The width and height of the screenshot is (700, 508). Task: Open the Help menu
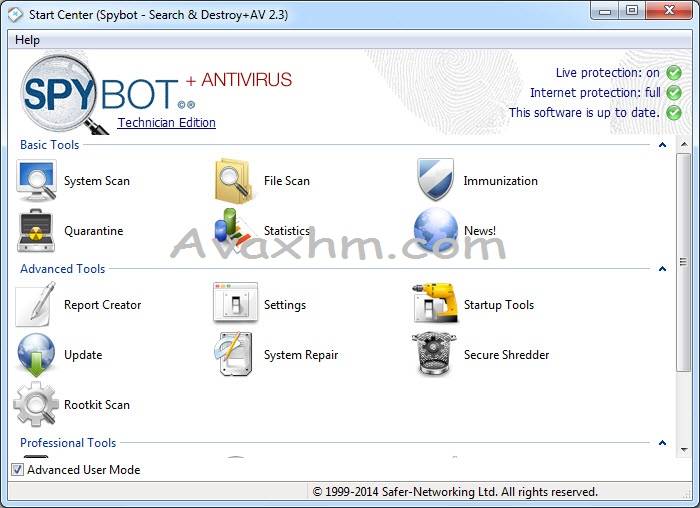pyautogui.click(x=27, y=40)
